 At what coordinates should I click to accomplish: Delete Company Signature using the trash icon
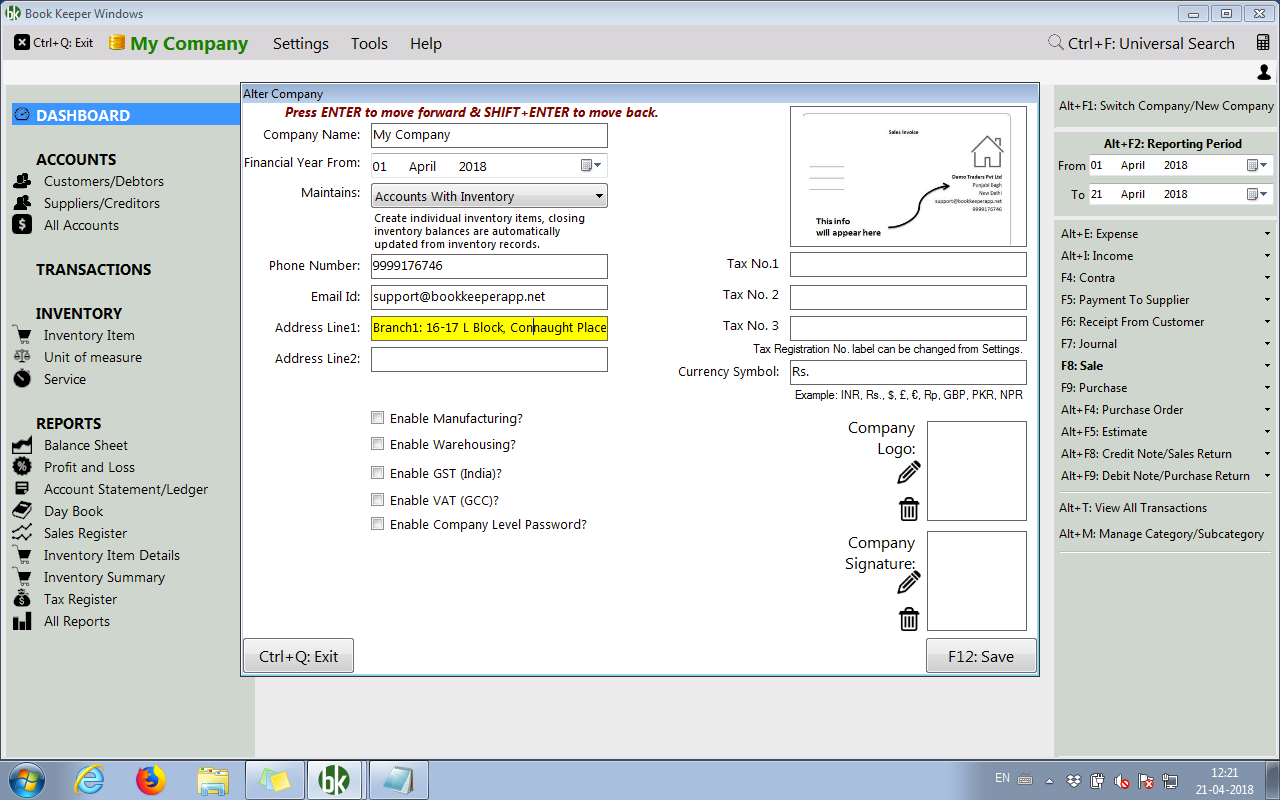coord(909,619)
